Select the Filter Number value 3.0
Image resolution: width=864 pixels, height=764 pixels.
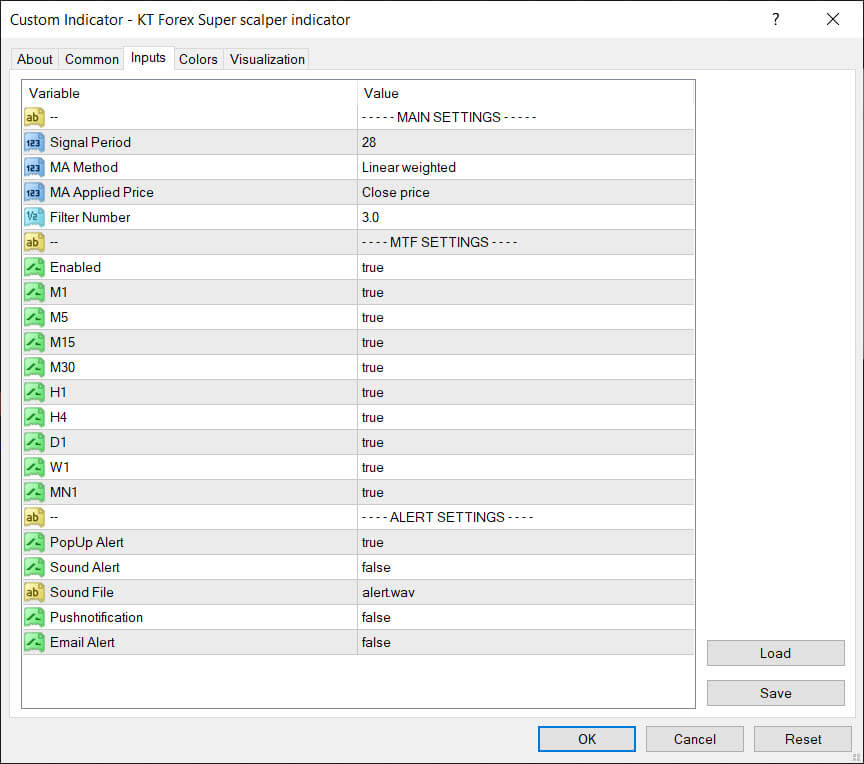point(370,218)
